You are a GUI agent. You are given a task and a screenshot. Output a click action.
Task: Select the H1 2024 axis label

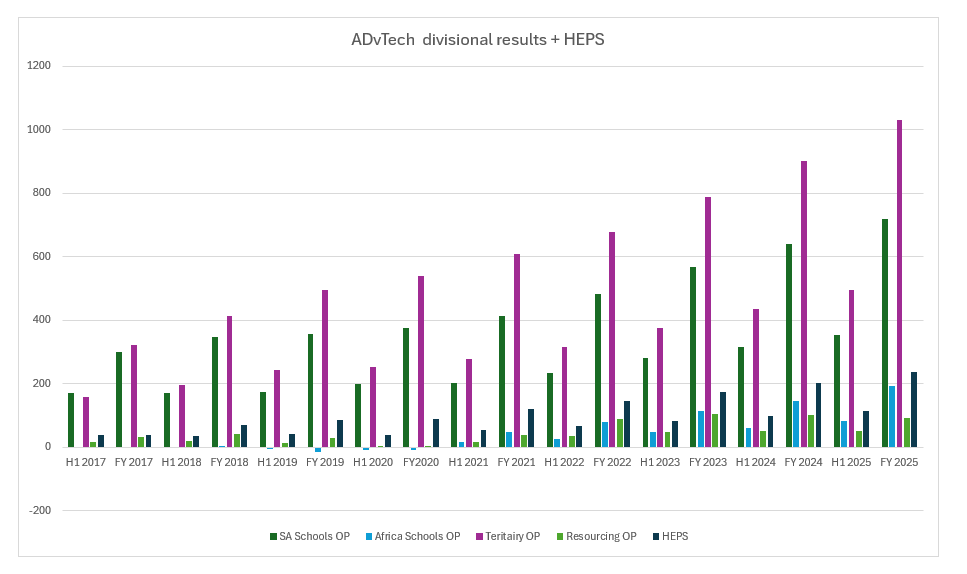[x=756, y=462]
